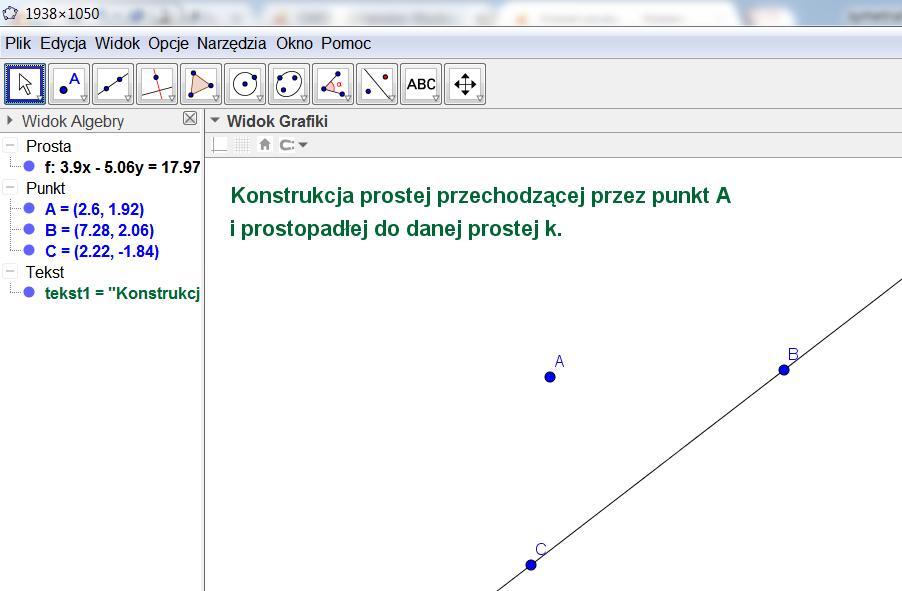The height and width of the screenshot is (591, 902).
Task: Toggle visibility of point B in algebra
Action: click(29, 229)
